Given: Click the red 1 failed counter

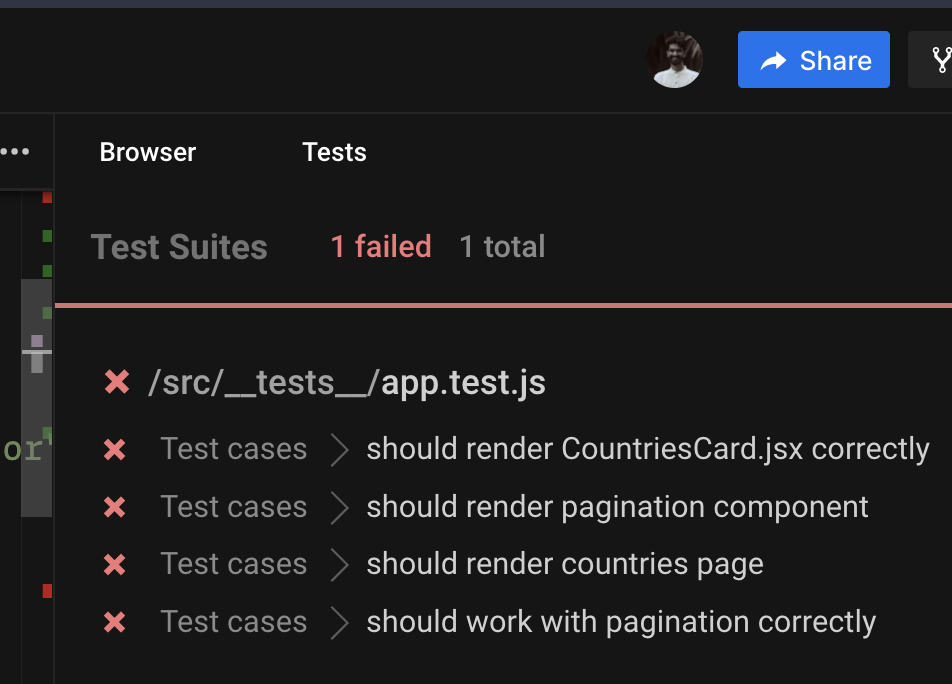Looking at the screenshot, I should tap(380, 246).
